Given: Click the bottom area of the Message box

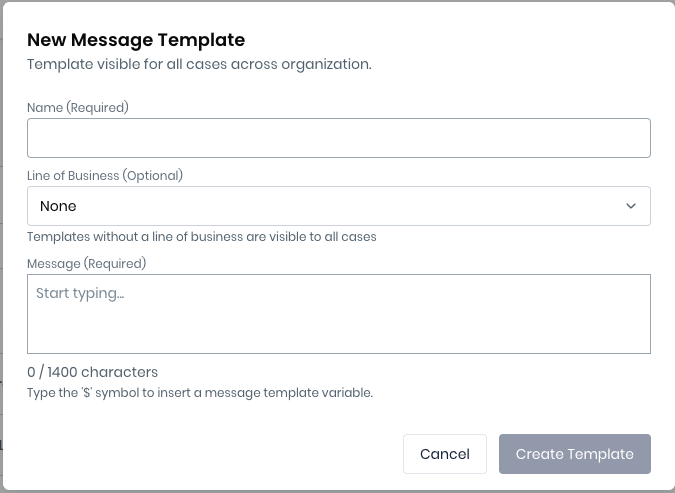Looking at the screenshot, I should (x=338, y=340).
